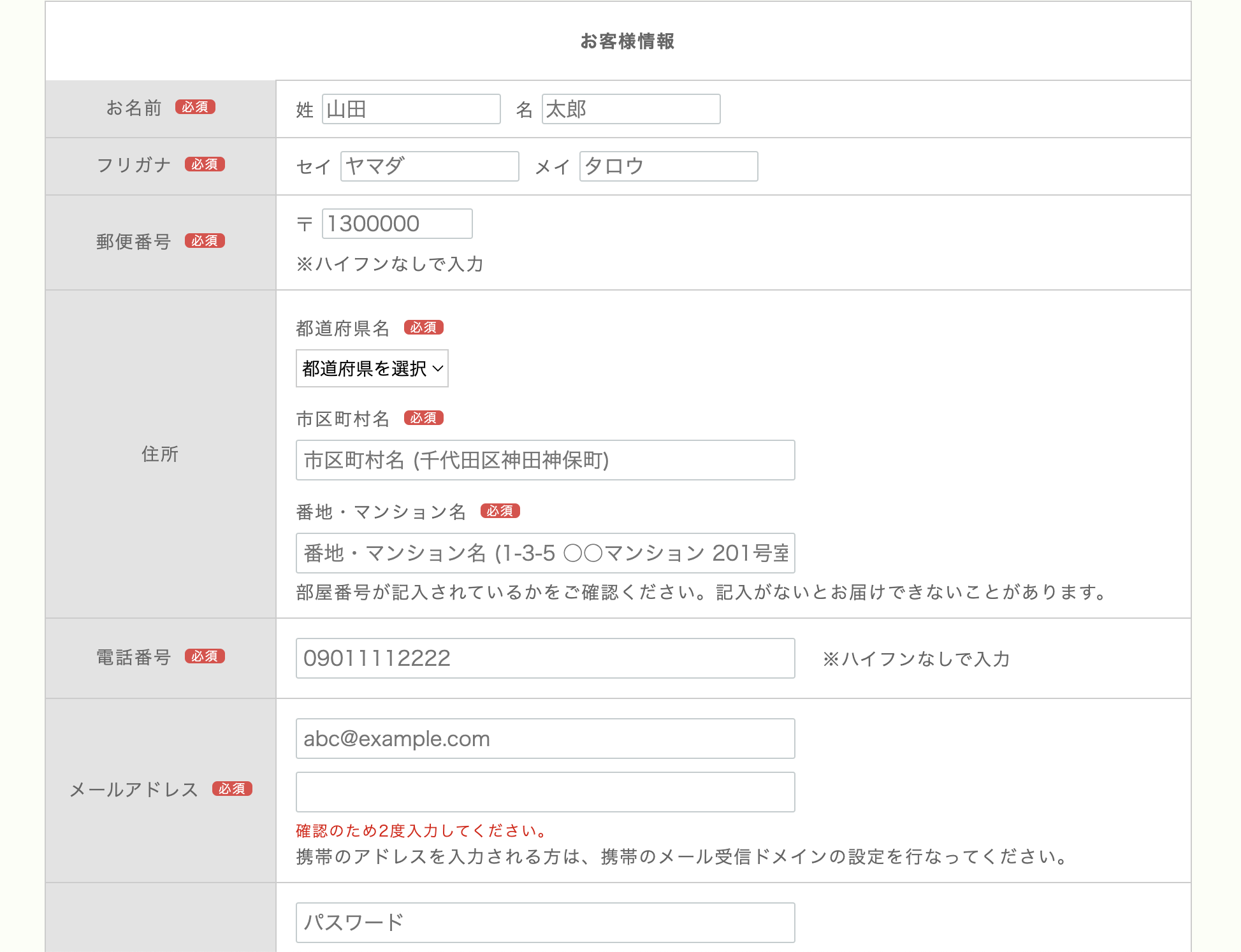Click the first email address field
1241x952 pixels.
click(x=546, y=739)
